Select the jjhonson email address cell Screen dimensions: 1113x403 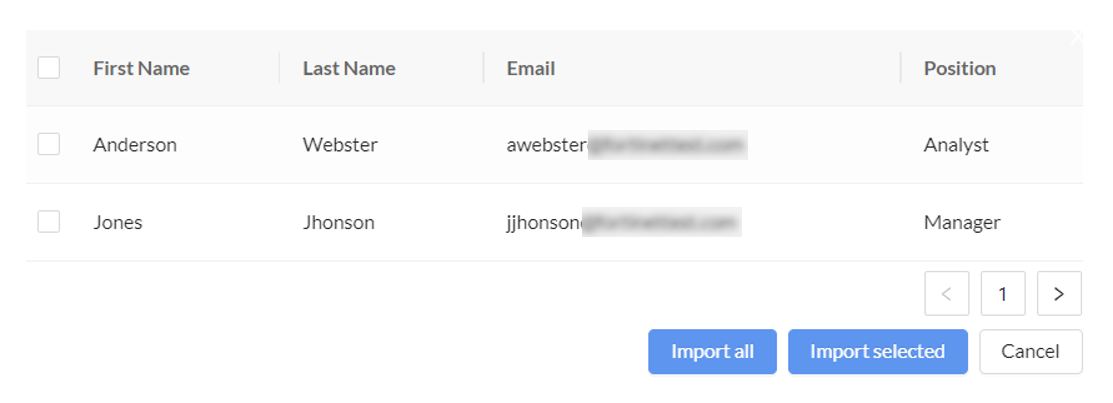623,223
